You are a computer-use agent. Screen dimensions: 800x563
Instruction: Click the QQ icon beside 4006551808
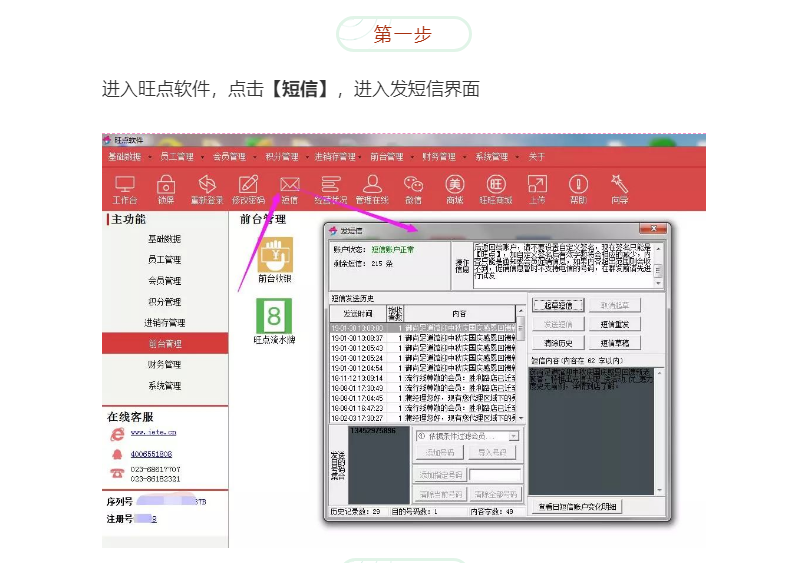117,454
